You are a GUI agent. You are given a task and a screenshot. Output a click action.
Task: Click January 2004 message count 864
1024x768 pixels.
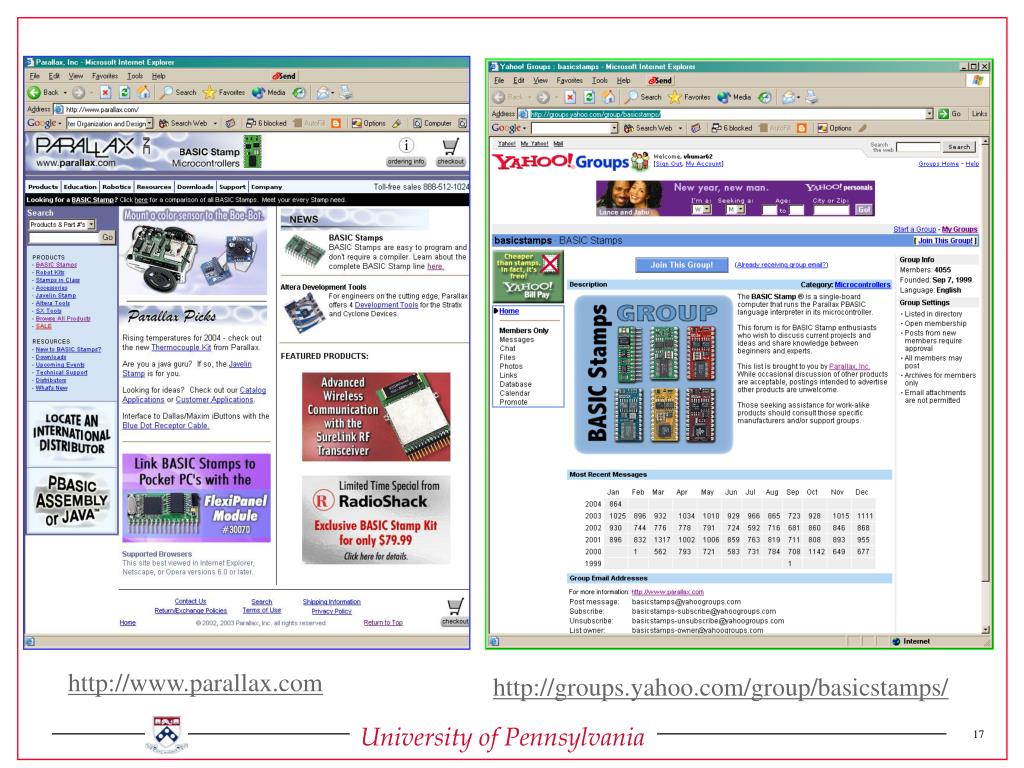coord(615,504)
